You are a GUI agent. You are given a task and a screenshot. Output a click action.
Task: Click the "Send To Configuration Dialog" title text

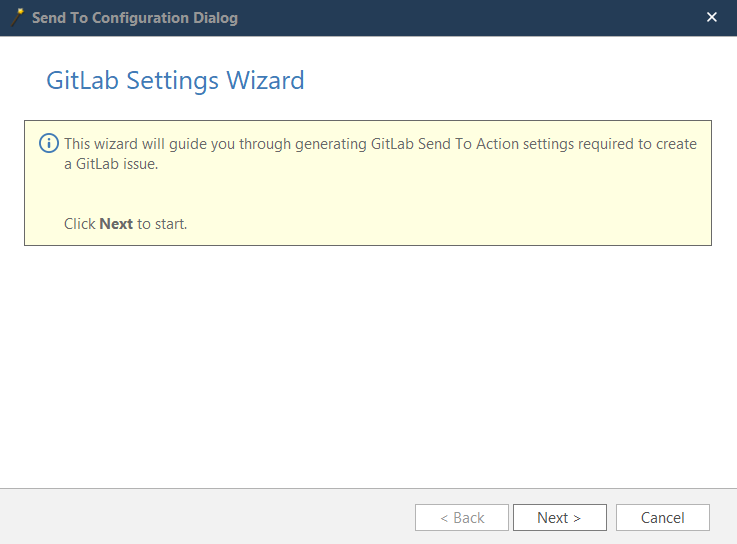tap(134, 18)
